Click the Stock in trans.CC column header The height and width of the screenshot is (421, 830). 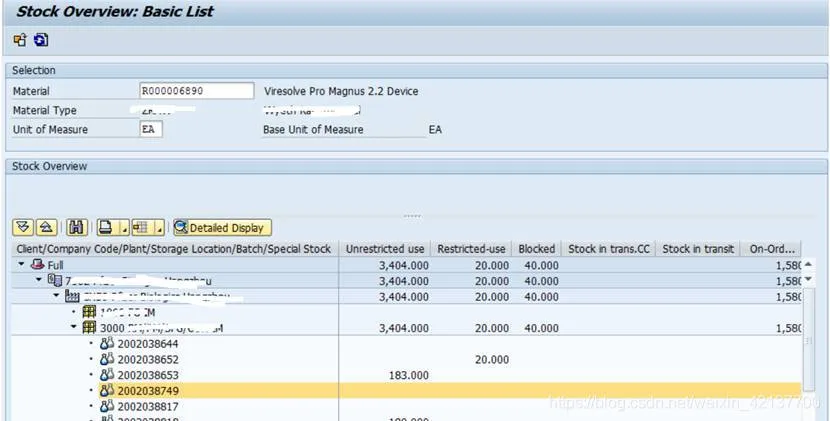609,249
